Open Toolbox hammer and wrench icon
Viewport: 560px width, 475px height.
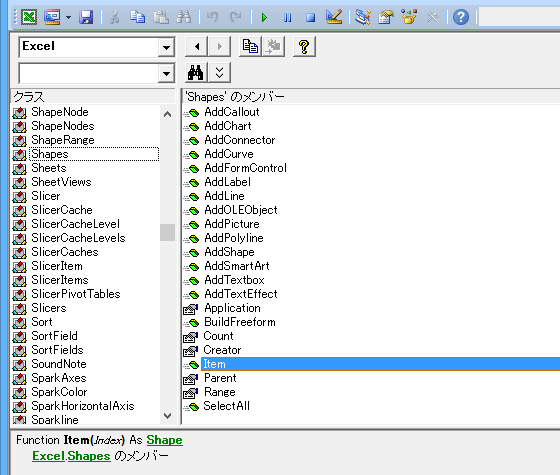click(432, 17)
